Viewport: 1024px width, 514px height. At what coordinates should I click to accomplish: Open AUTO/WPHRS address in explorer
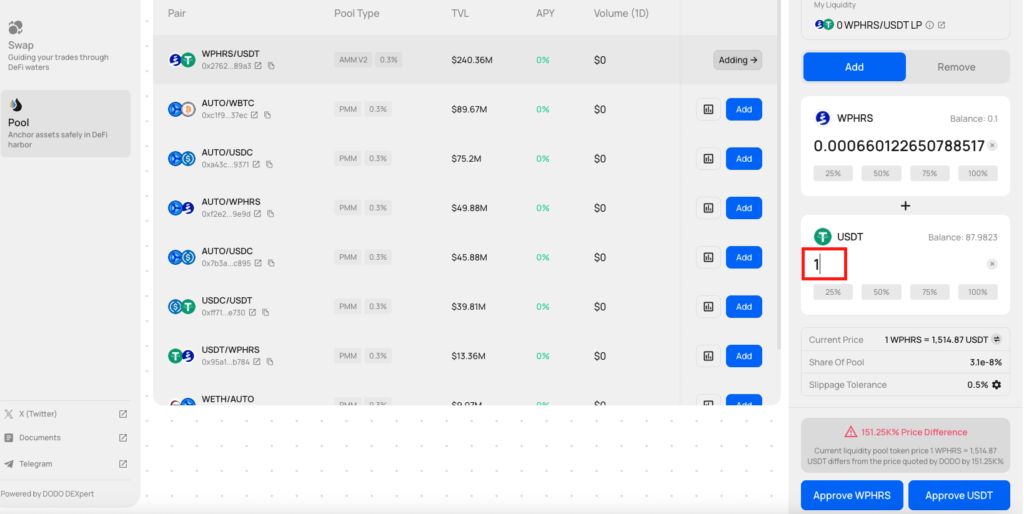[258, 214]
